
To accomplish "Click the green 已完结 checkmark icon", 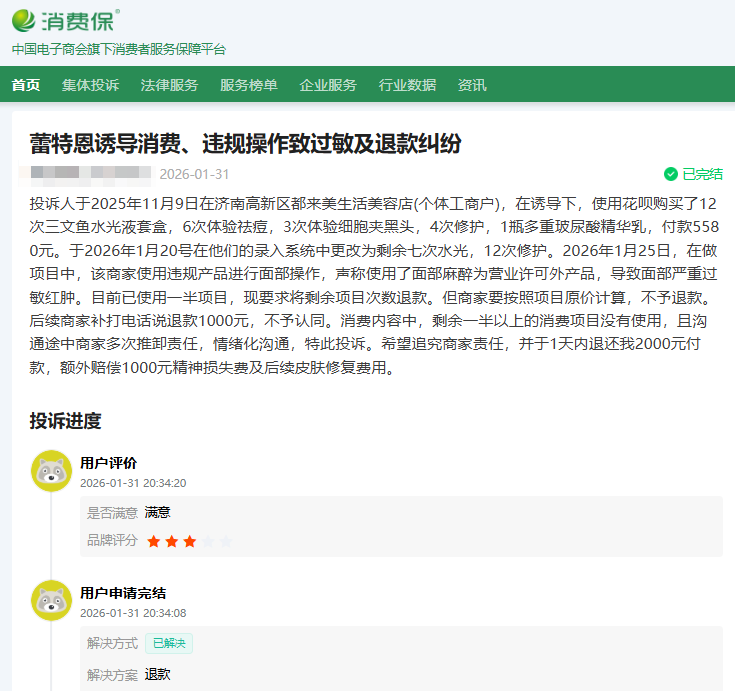I will pyautogui.click(x=670, y=174).
